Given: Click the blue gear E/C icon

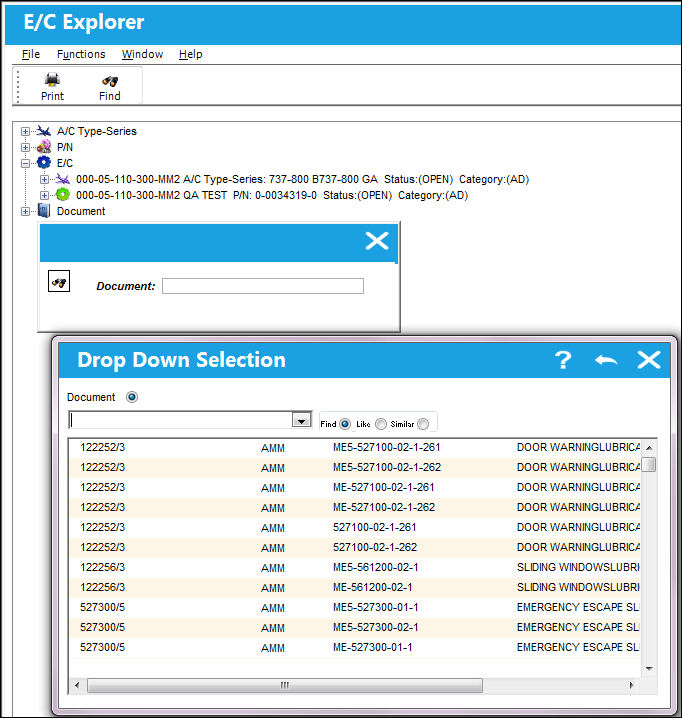Looking at the screenshot, I should point(44,163).
